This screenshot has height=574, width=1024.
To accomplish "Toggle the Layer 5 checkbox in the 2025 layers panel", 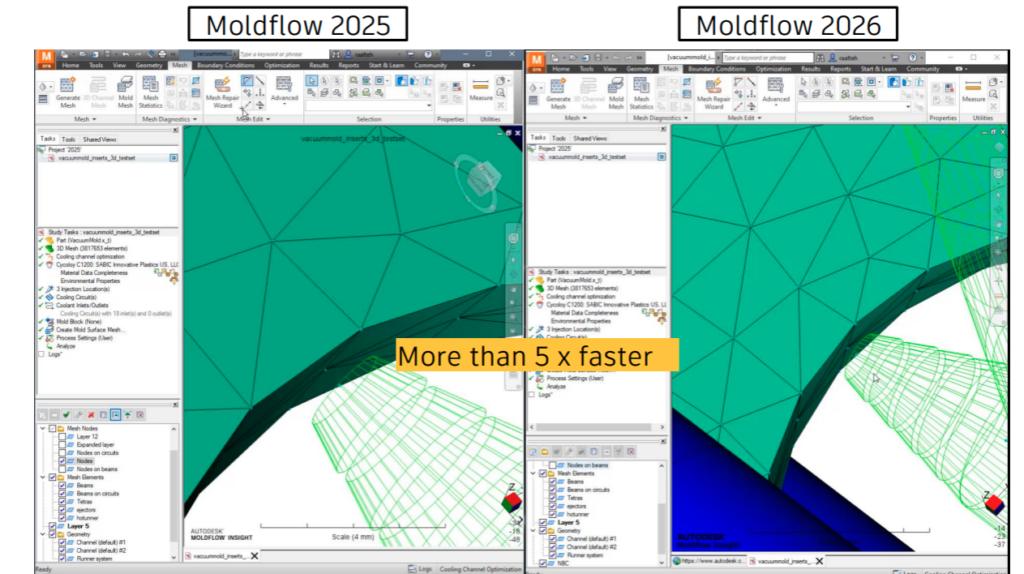I will tap(52, 526).
